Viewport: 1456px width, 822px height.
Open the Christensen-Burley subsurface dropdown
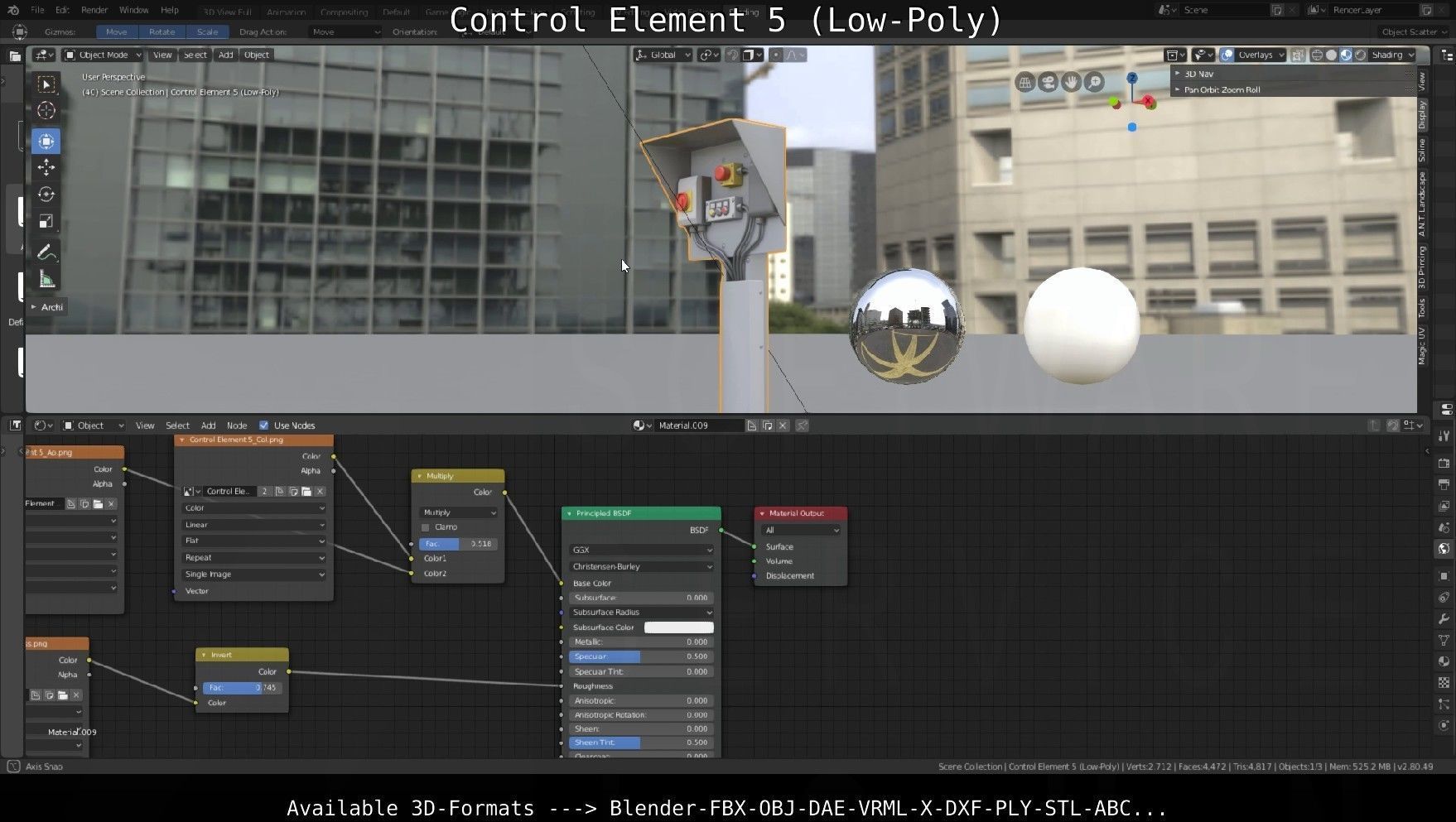tap(641, 566)
